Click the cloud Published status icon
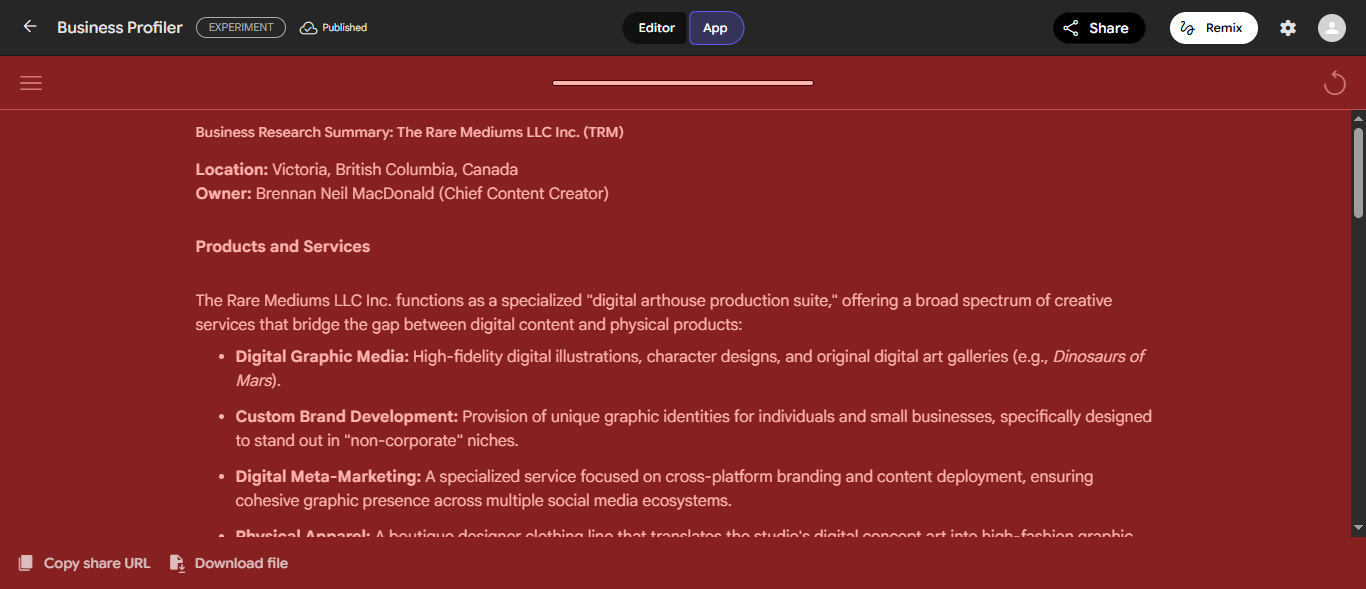Viewport: 1366px width, 589px height. 308,28
